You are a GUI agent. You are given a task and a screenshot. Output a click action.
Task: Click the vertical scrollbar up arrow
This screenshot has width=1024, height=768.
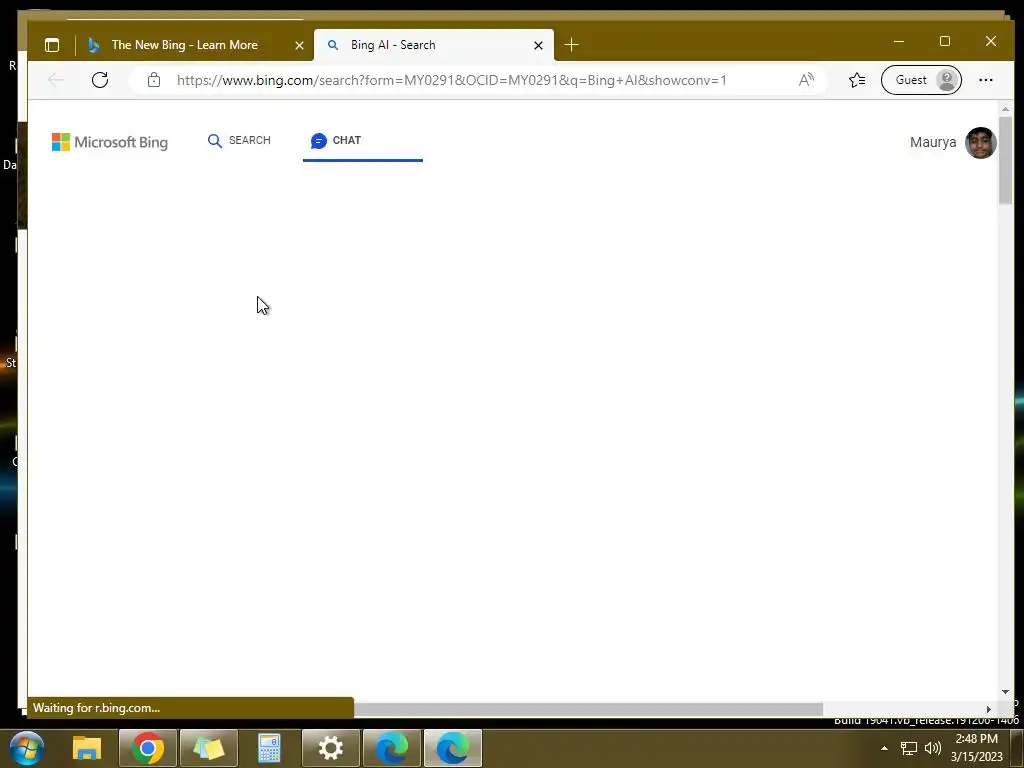(x=1005, y=109)
